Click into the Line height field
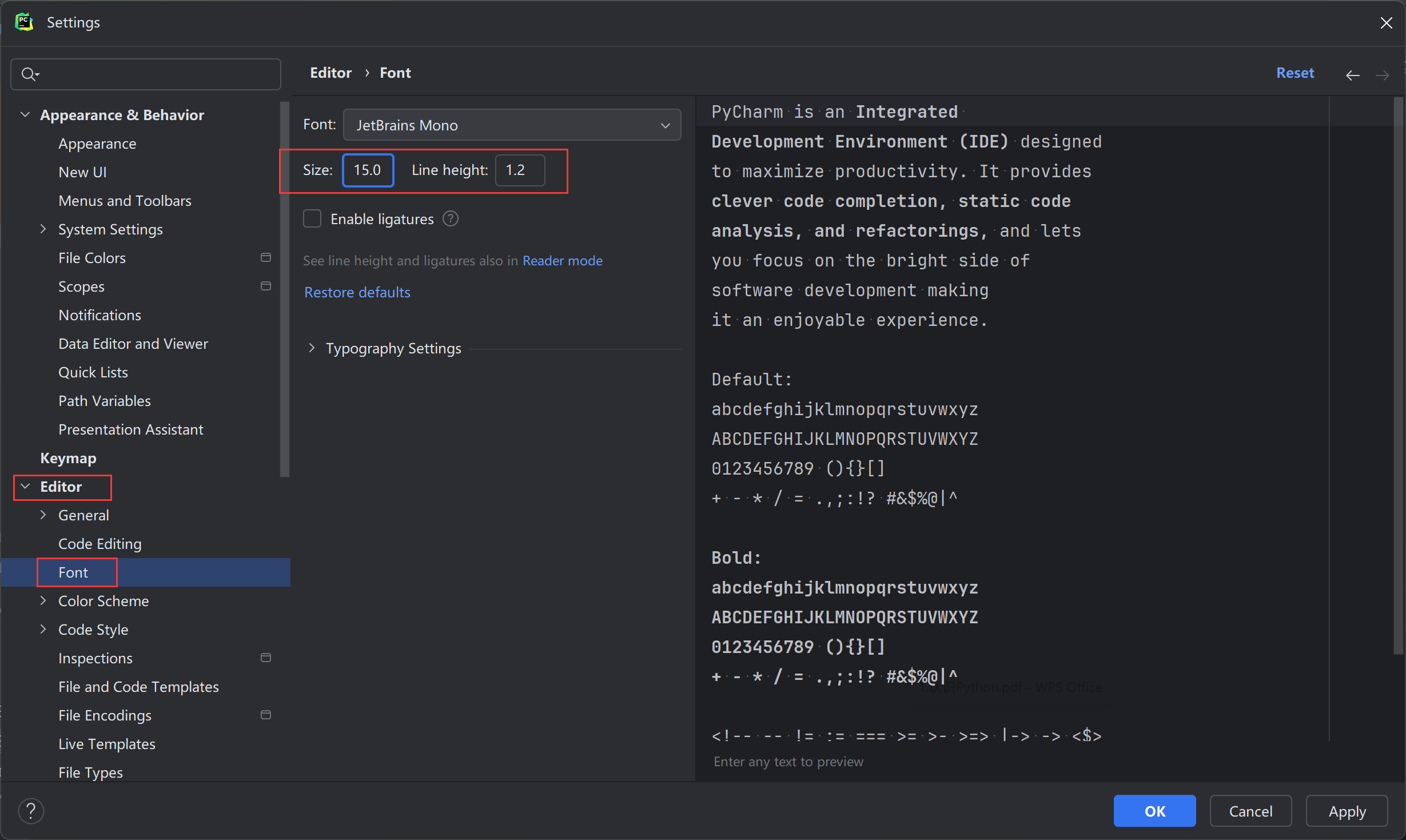 point(519,170)
